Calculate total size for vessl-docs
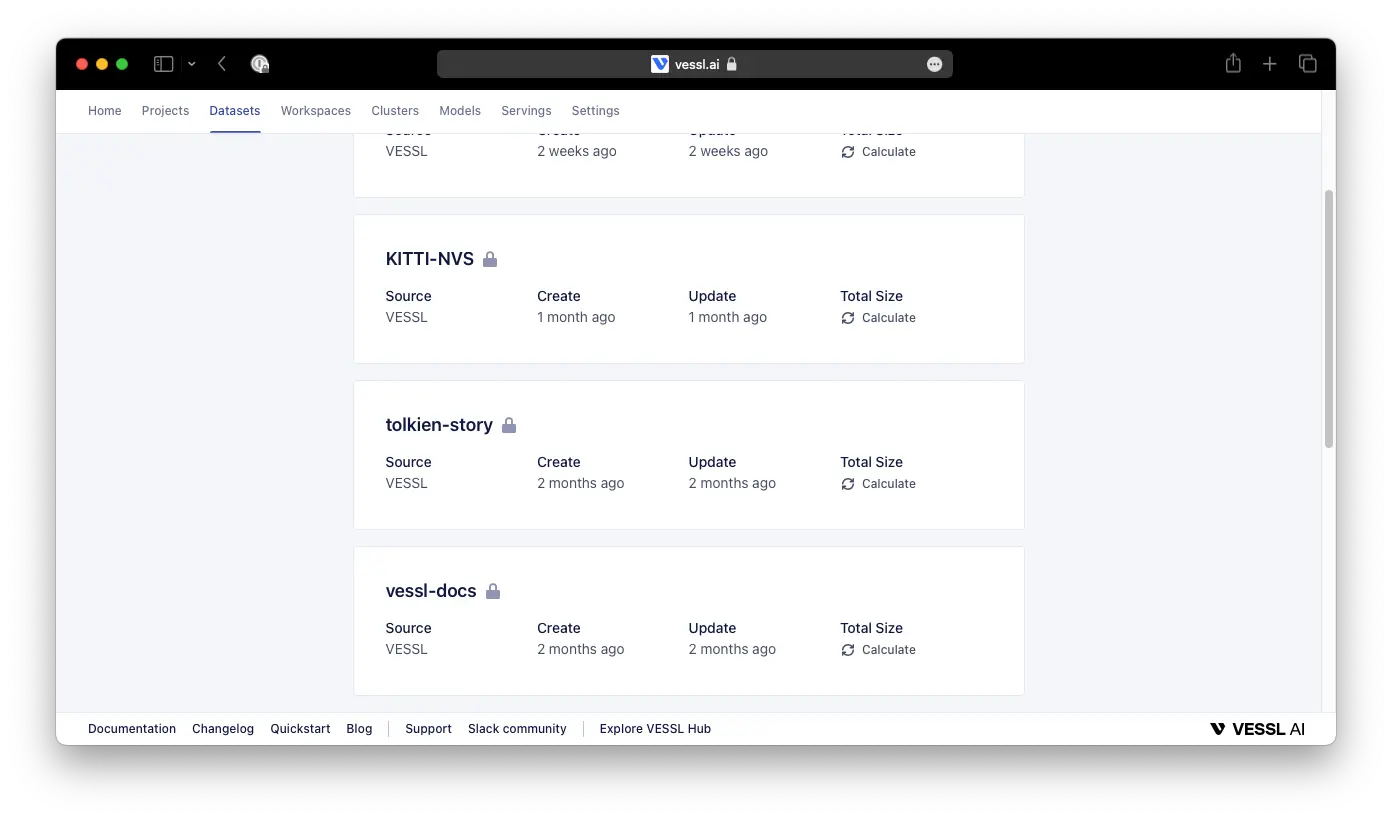This screenshot has width=1392, height=819. [878, 650]
